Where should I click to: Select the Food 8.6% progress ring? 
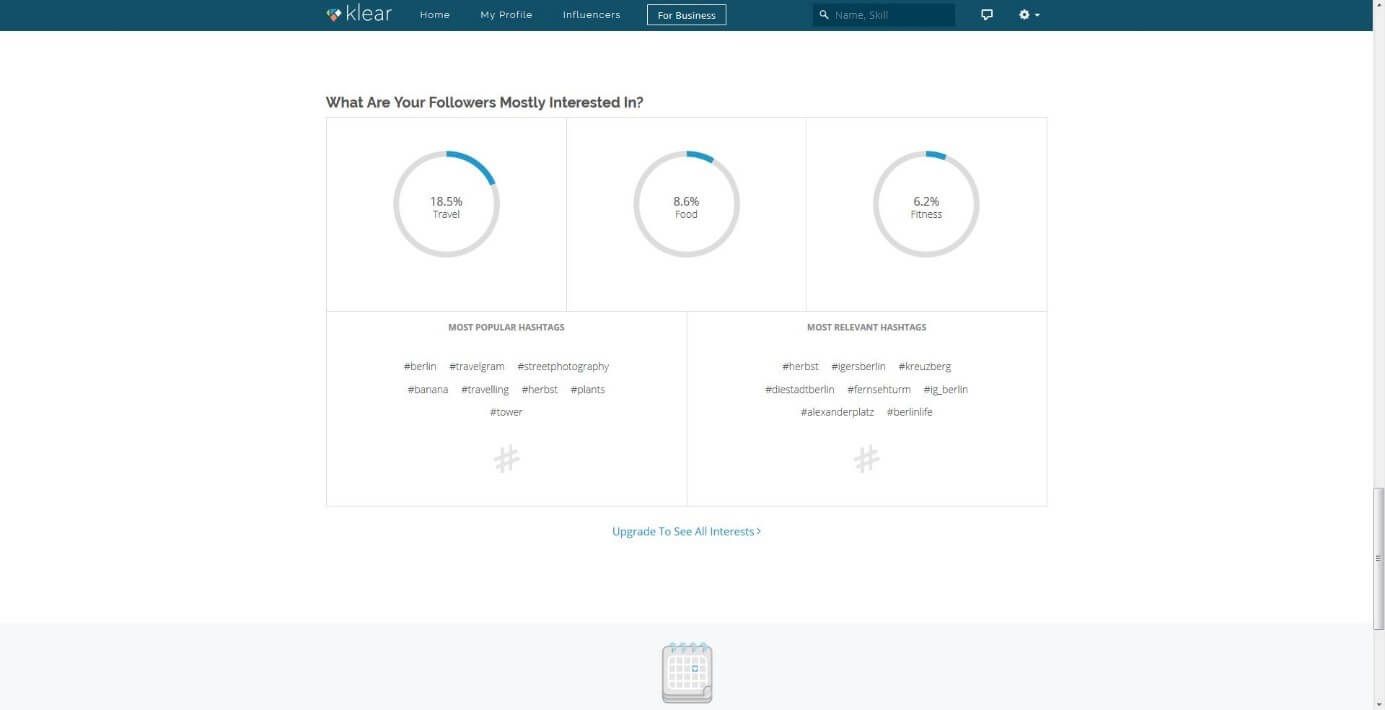click(686, 204)
